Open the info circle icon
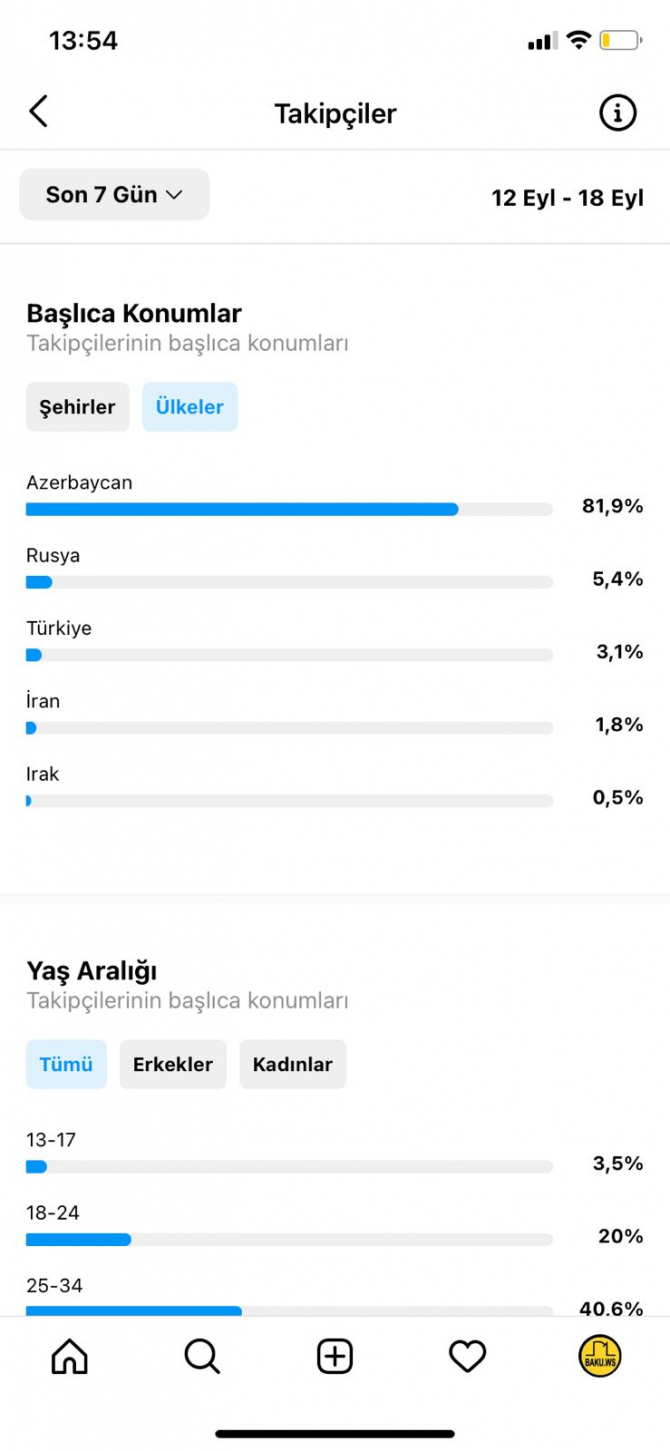The width and height of the screenshot is (670, 1451). 617,113
